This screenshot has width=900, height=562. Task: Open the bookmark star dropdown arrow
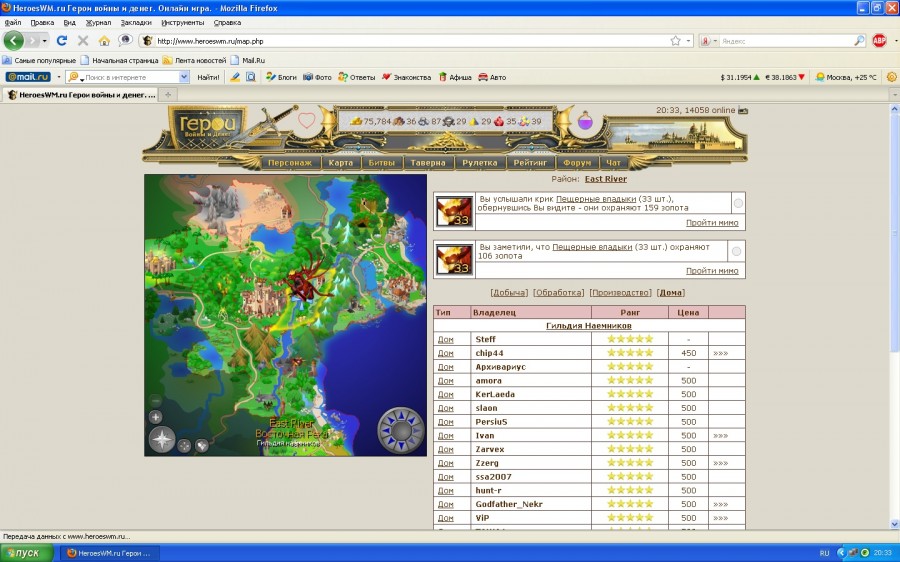(x=688, y=41)
